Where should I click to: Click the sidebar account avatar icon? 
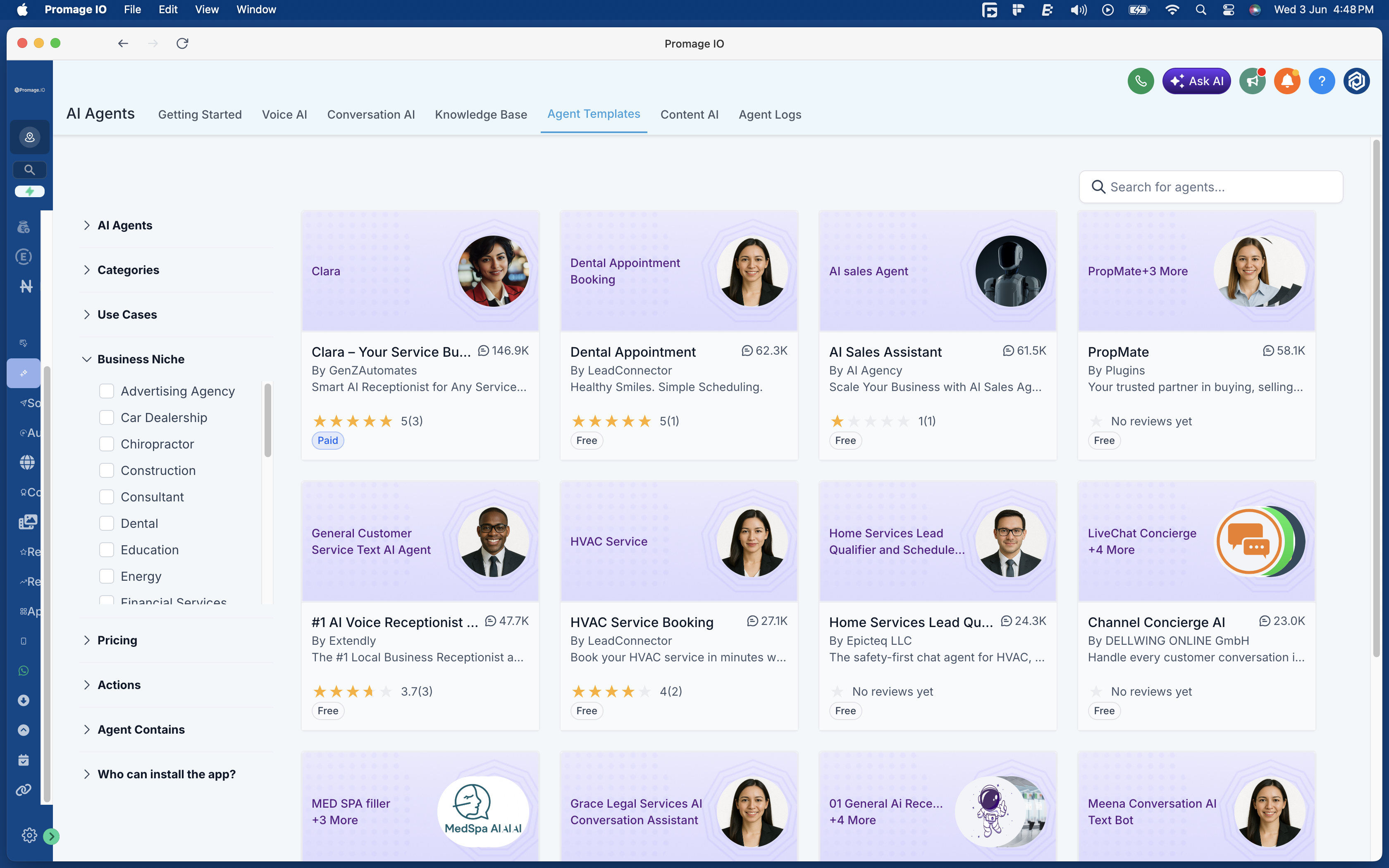pyautogui.click(x=30, y=137)
